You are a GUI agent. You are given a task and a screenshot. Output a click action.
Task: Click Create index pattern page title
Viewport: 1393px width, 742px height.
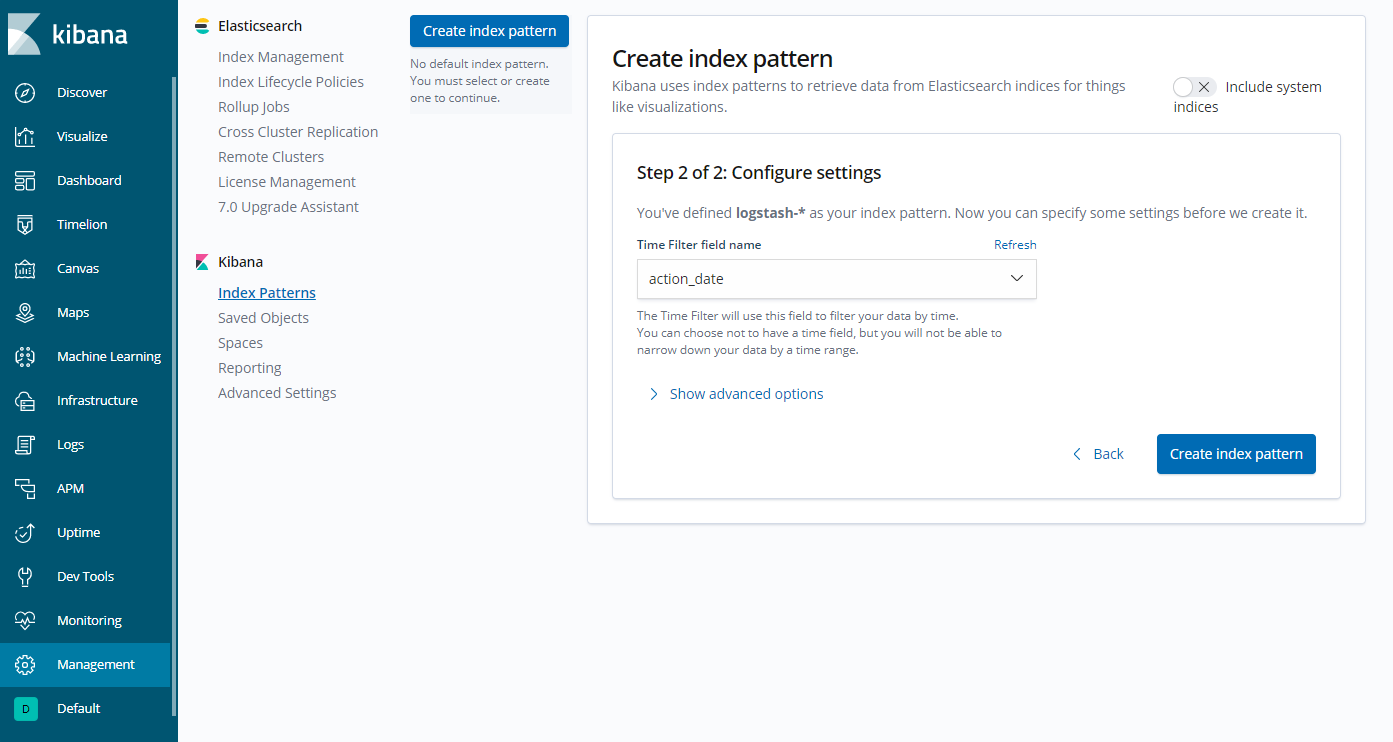pyautogui.click(x=722, y=58)
